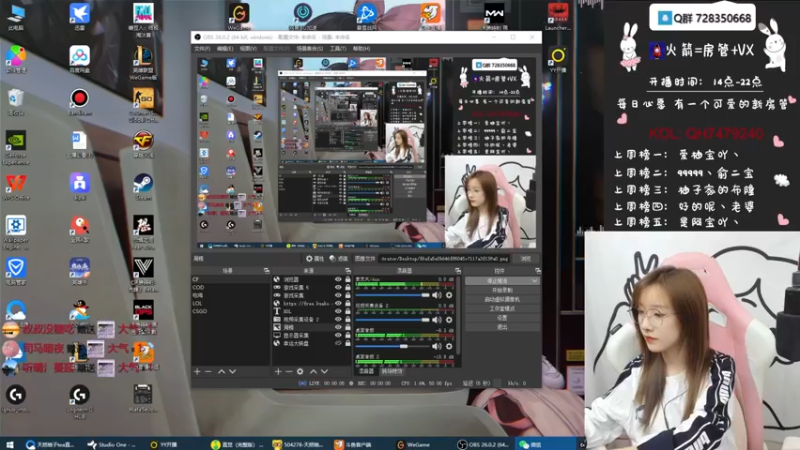Adjust third mixer channel volume slider
The width and height of the screenshot is (800, 450).
click(392, 346)
